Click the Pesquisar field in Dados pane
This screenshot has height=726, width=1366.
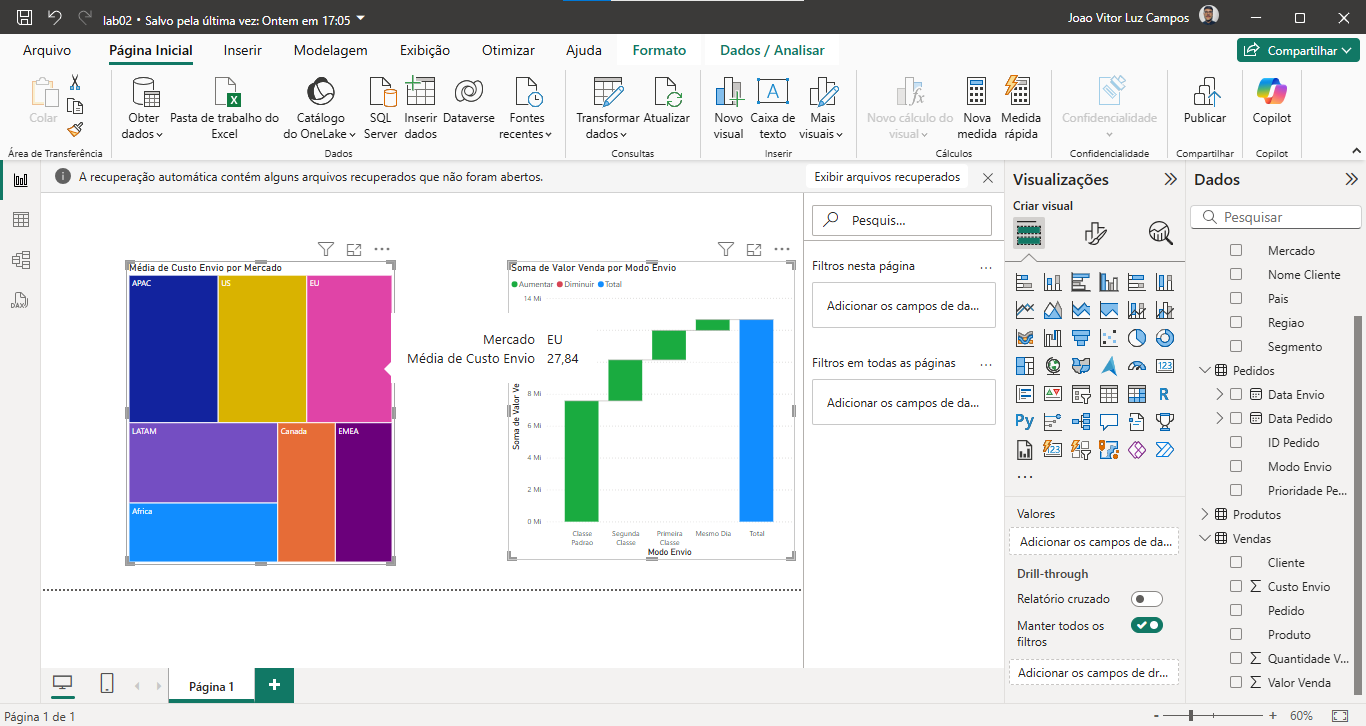pyautogui.click(x=1276, y=217)
